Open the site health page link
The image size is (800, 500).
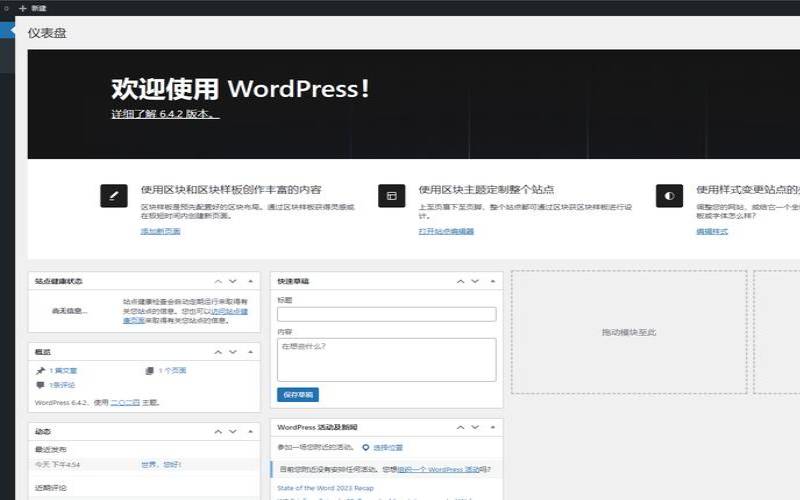(229, 311)
